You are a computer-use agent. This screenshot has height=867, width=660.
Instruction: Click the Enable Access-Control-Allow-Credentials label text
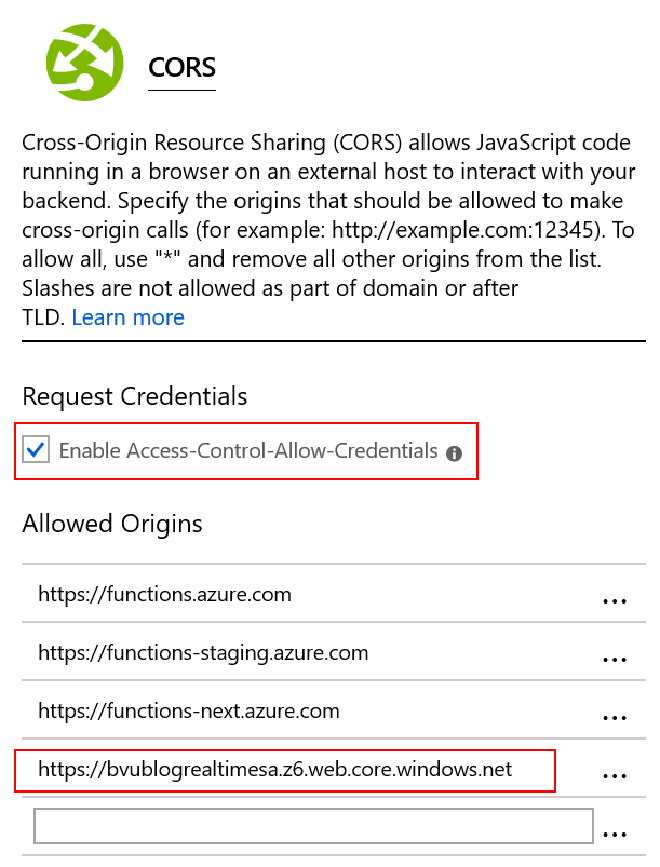[248, 451]
